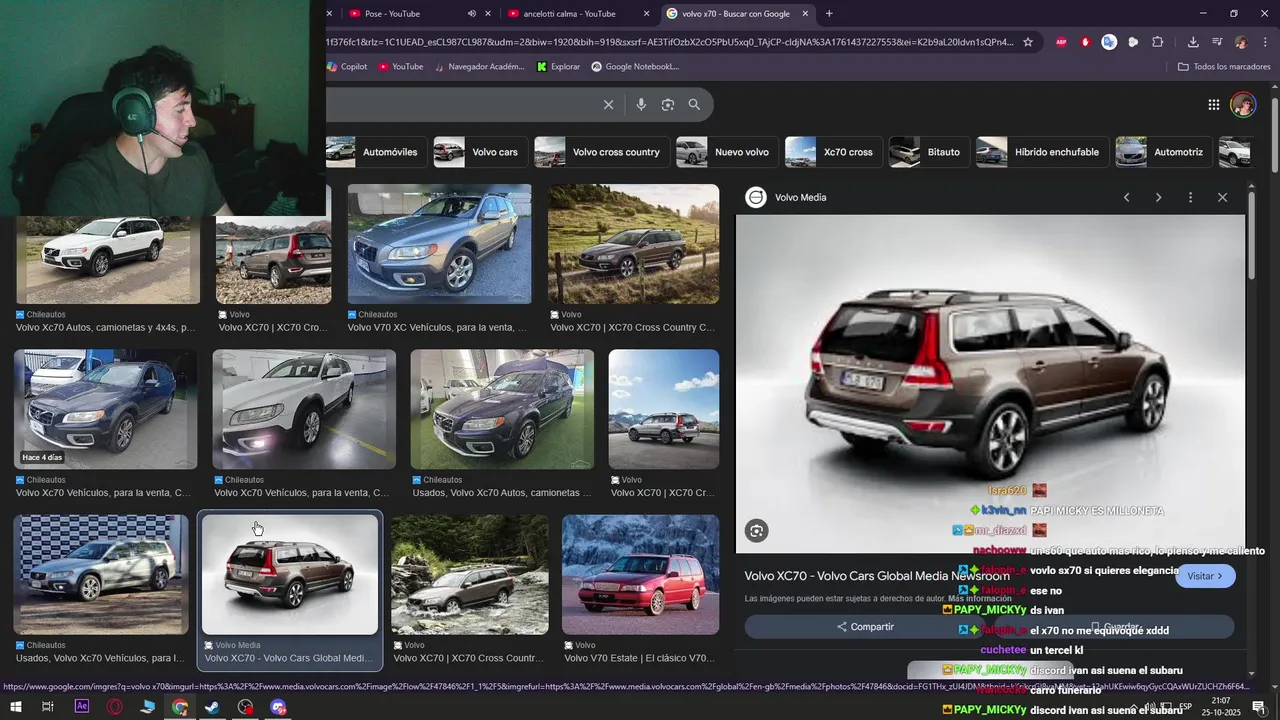Open the red Volvo V70 Estate thumbnail
This screenshot has height=720, width=1280.
pyautogui.click(x=640, y=574)
